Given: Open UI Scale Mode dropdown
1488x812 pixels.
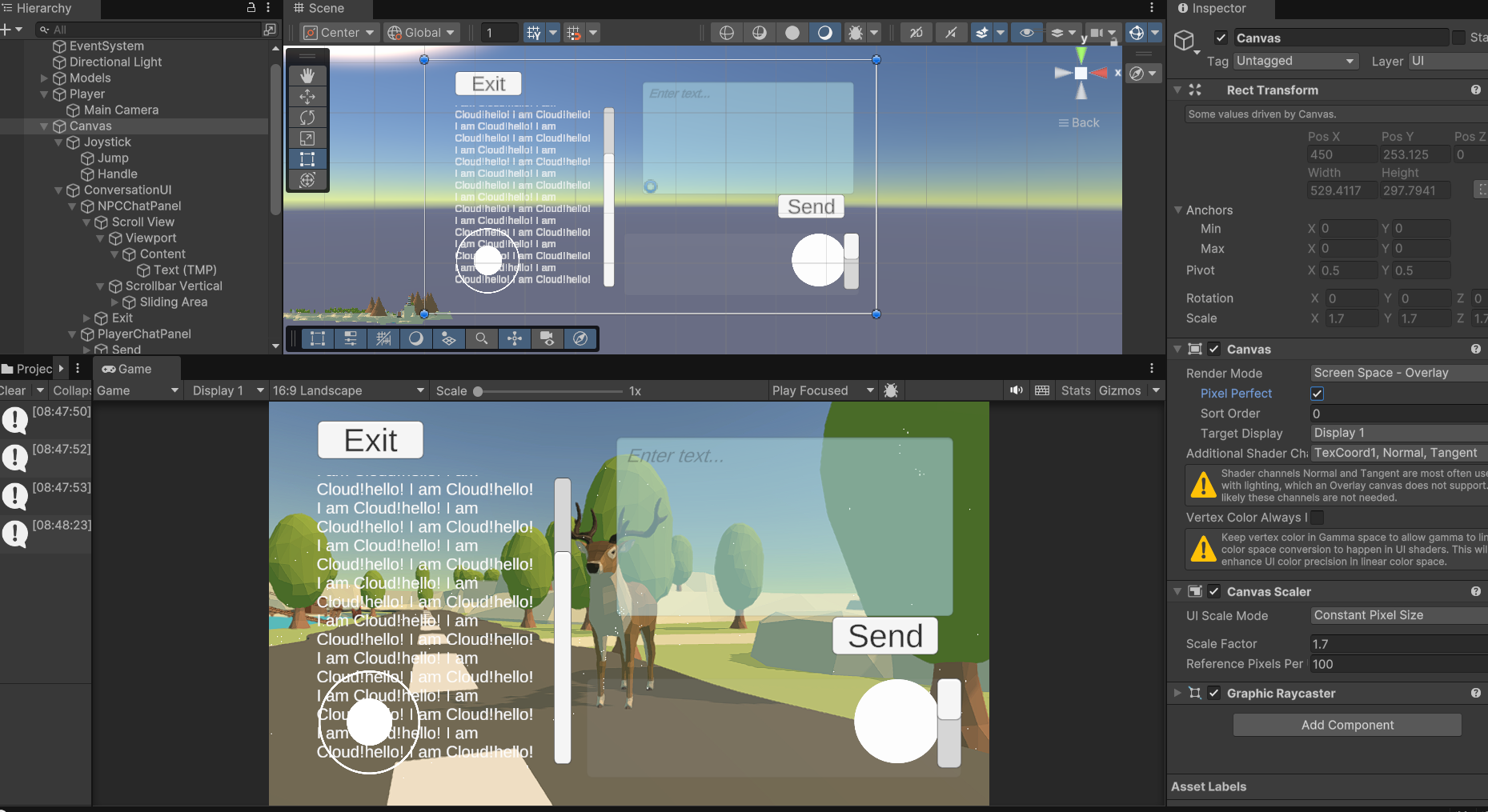Looking at the screenshot, I should [x=1399, y=615].
